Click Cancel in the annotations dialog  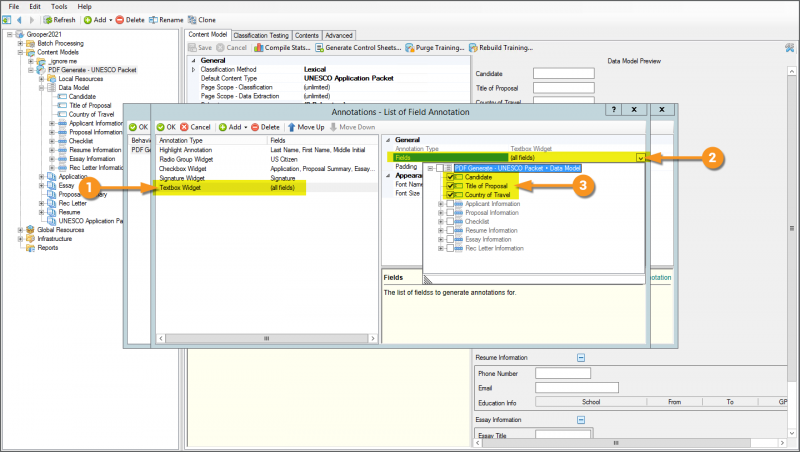pos(195,127)
